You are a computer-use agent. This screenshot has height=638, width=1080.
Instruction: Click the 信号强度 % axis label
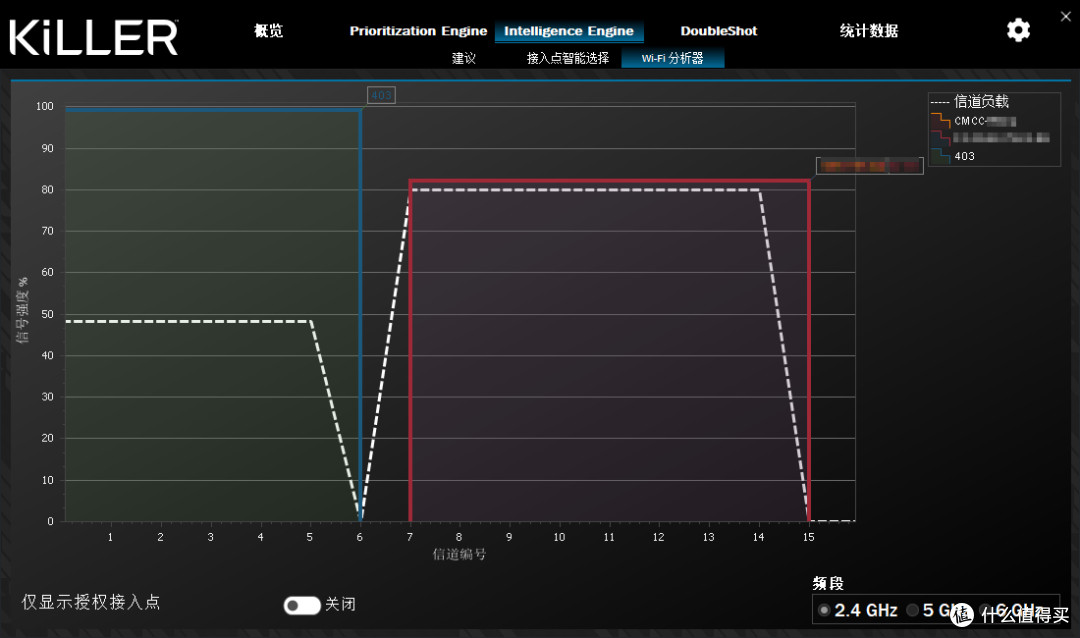[23, 310]
